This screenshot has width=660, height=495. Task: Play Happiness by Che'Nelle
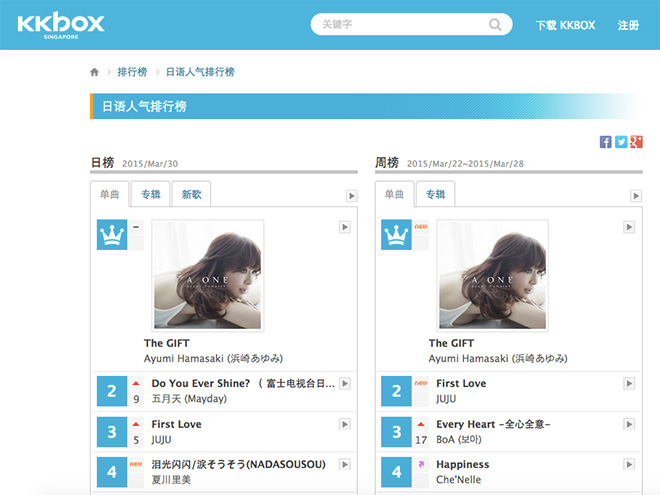(629, 464)
